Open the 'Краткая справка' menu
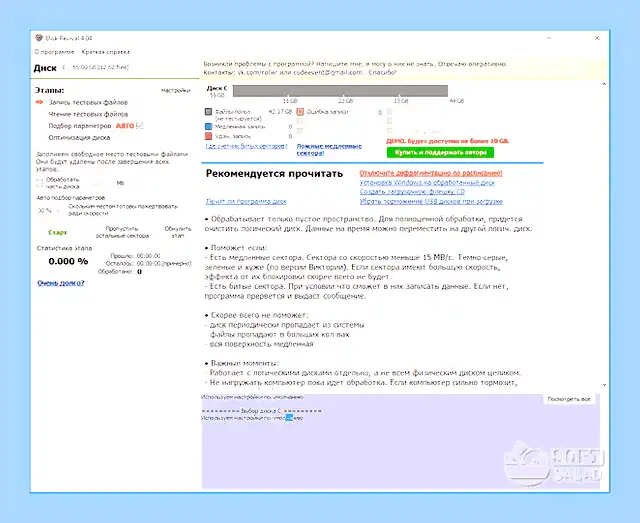640x523 pixels. [106, 52]
